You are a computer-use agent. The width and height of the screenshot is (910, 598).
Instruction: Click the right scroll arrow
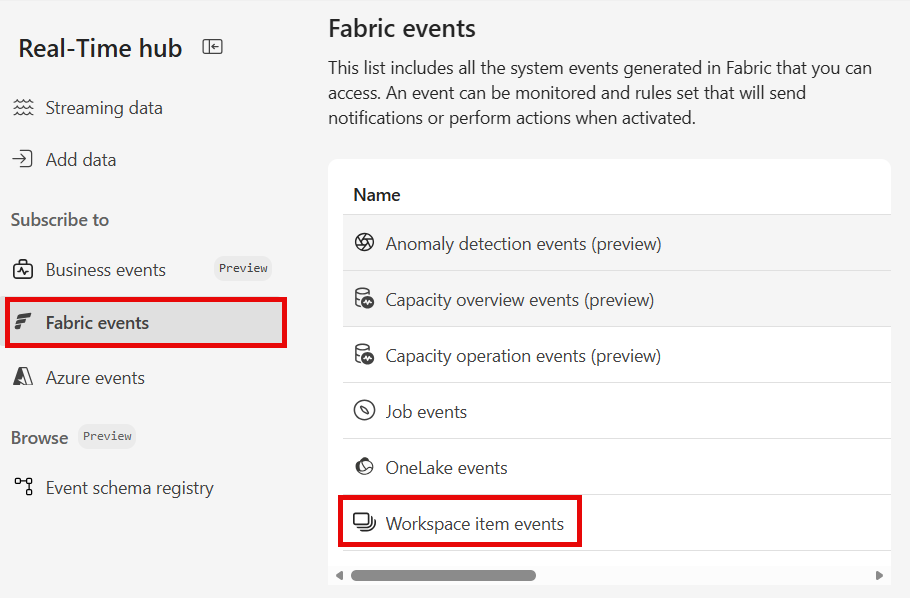[877, 575]
